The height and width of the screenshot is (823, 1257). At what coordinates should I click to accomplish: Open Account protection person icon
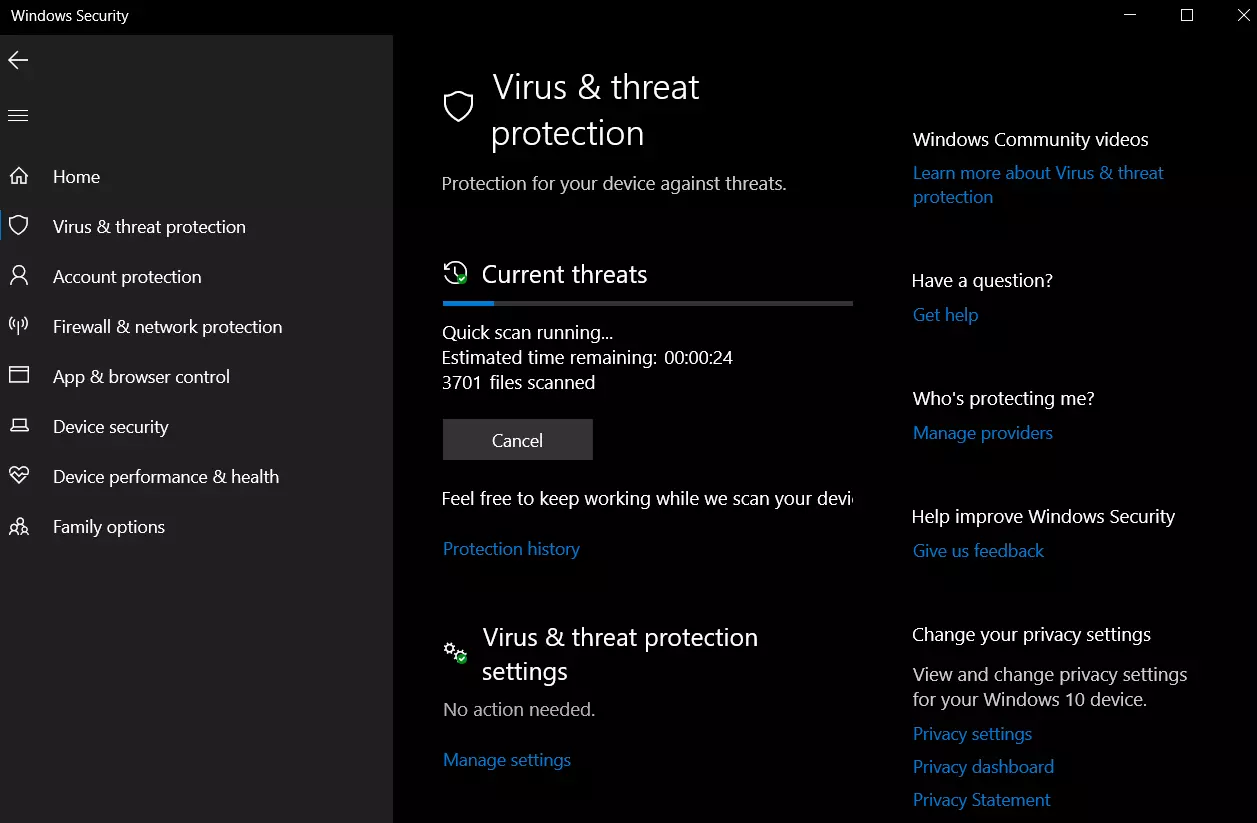pos(18,276)
